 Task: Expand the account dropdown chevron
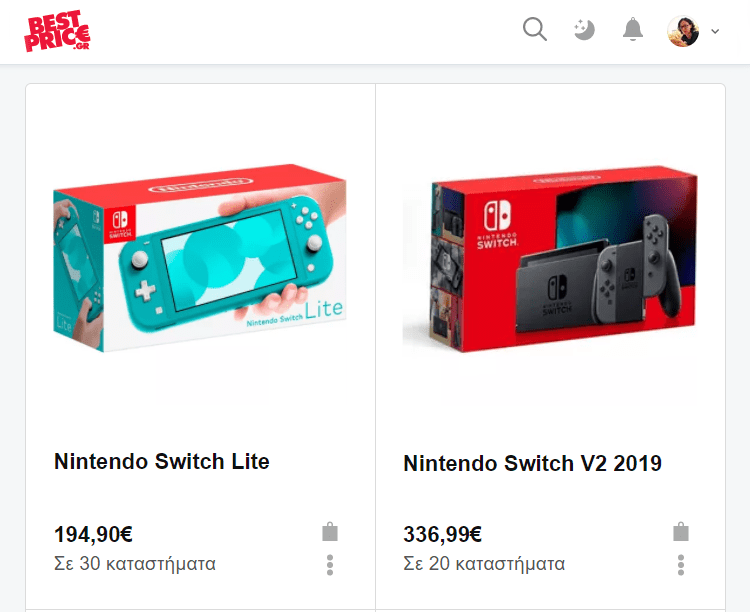point(715,32)
